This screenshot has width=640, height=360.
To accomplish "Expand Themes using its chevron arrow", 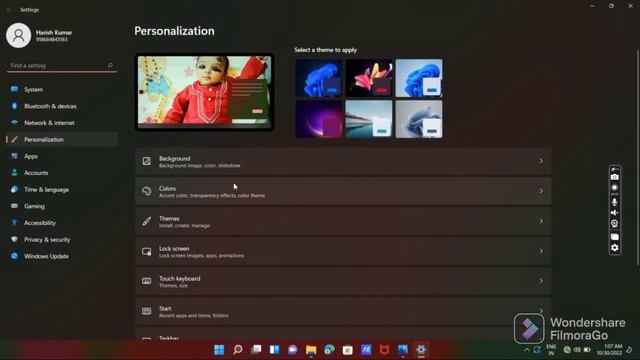I will (541, 221).
